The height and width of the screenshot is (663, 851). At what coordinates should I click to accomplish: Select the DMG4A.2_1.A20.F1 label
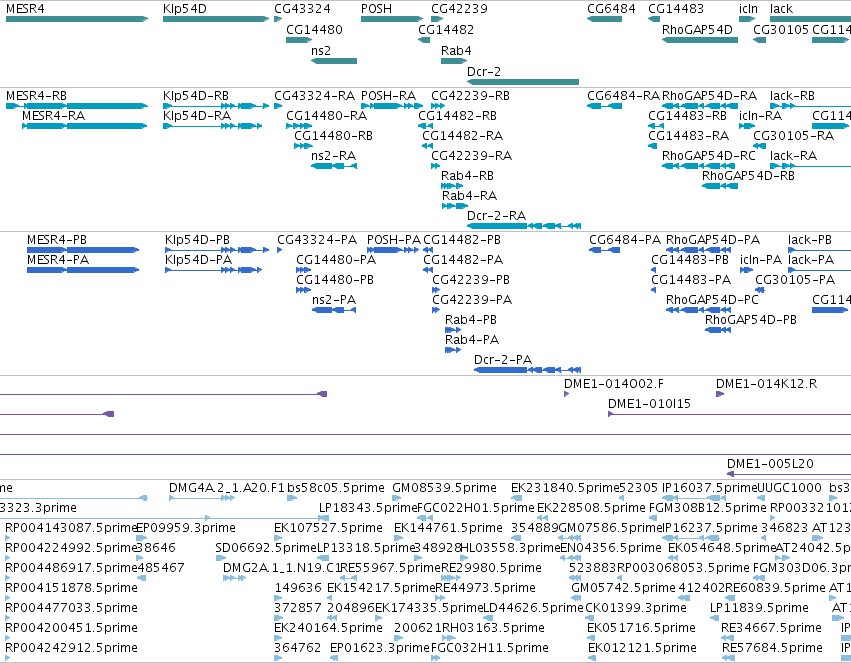point(227,488)
